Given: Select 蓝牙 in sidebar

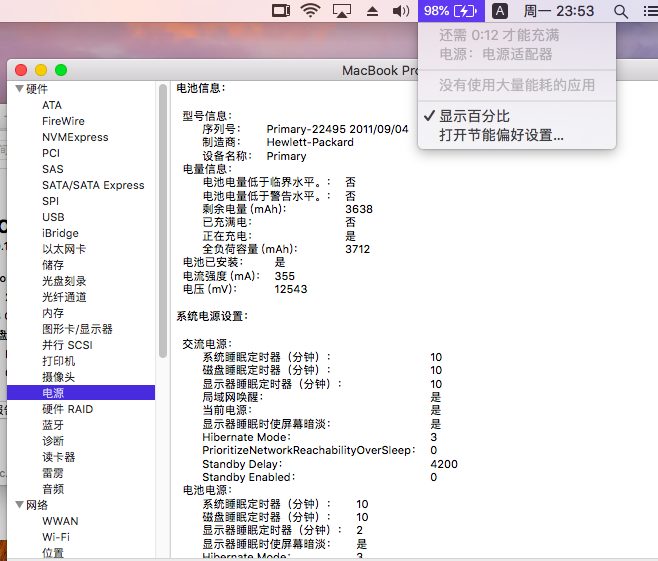Looking at the screenshot, I should [53, 425].
